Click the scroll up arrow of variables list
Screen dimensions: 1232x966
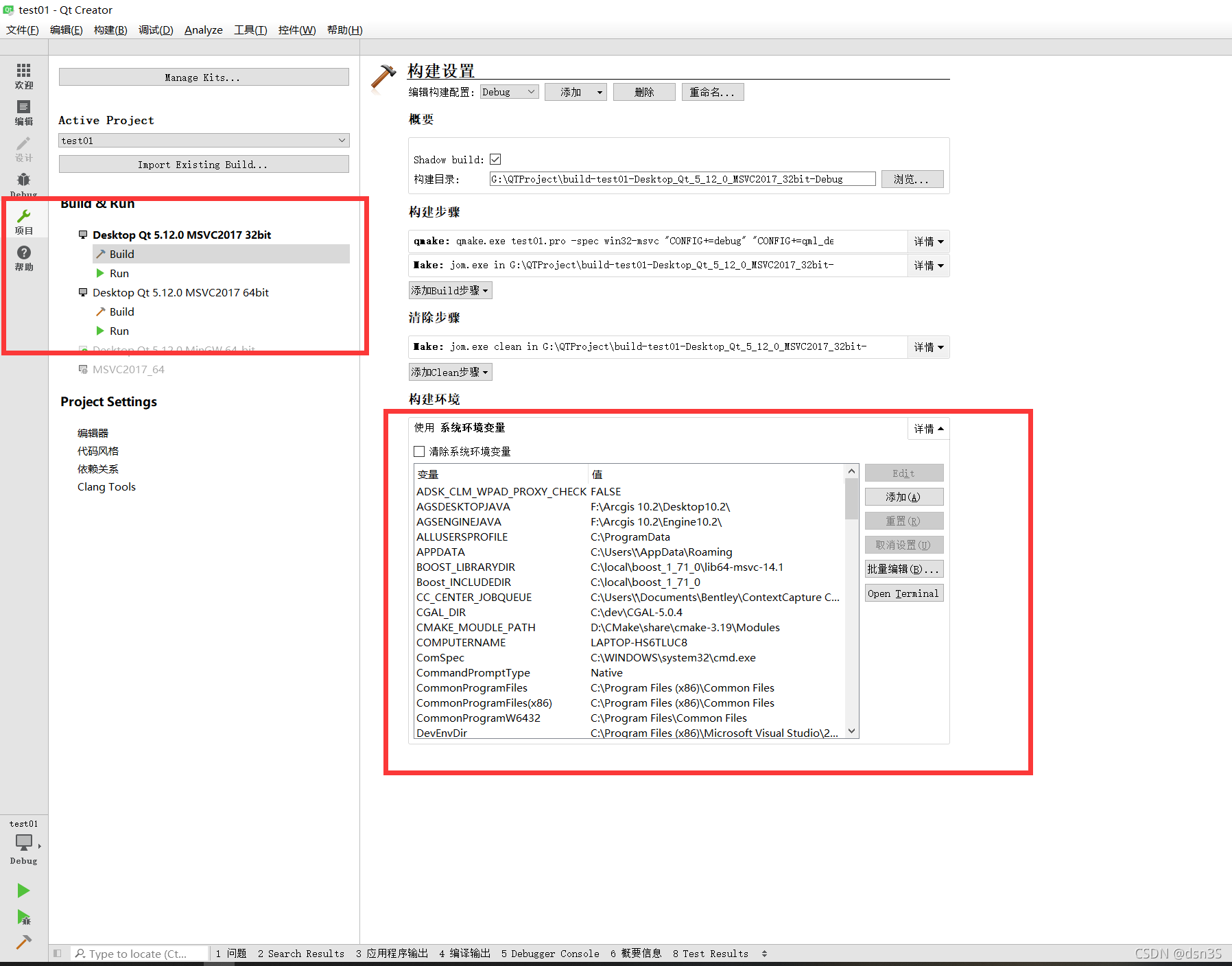(852, 471)
